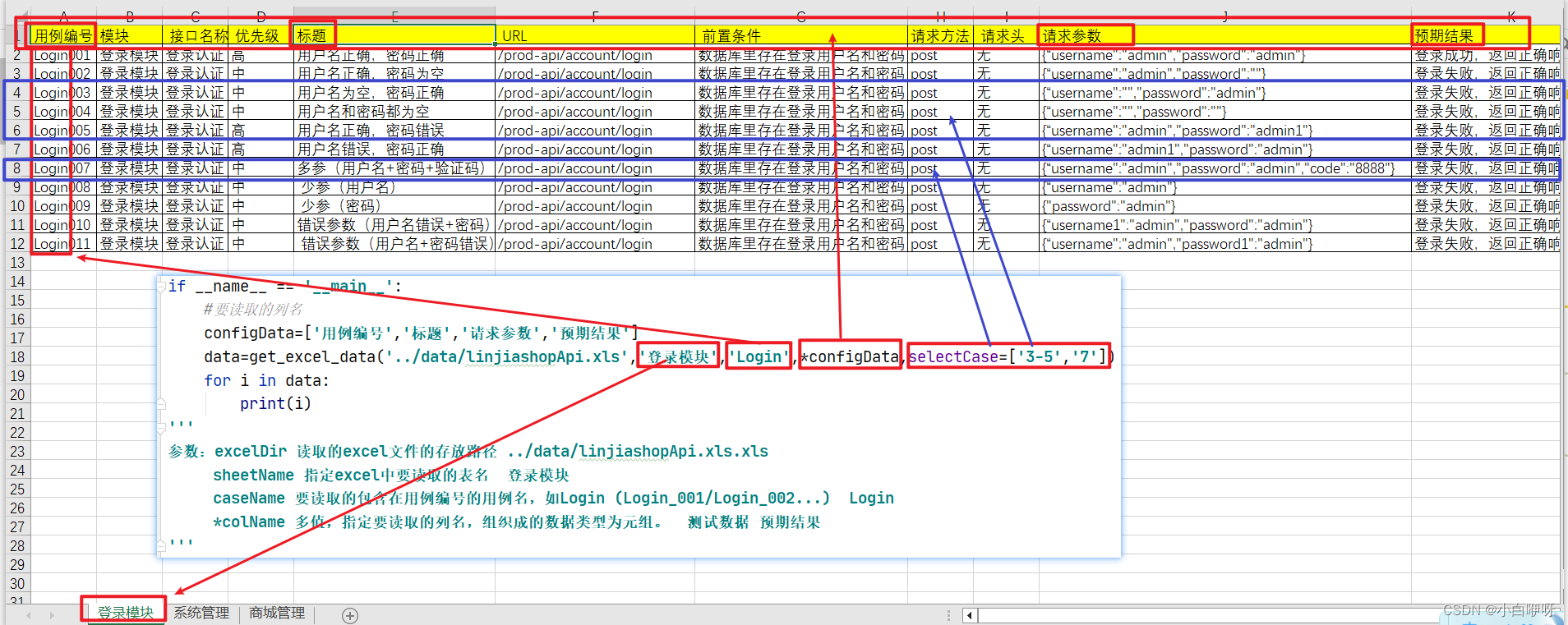The width and height of the screenshot is (1568, 625).
Task: Click the title cell 用户名正确，密码为空
Action: (x=394, y=74)
